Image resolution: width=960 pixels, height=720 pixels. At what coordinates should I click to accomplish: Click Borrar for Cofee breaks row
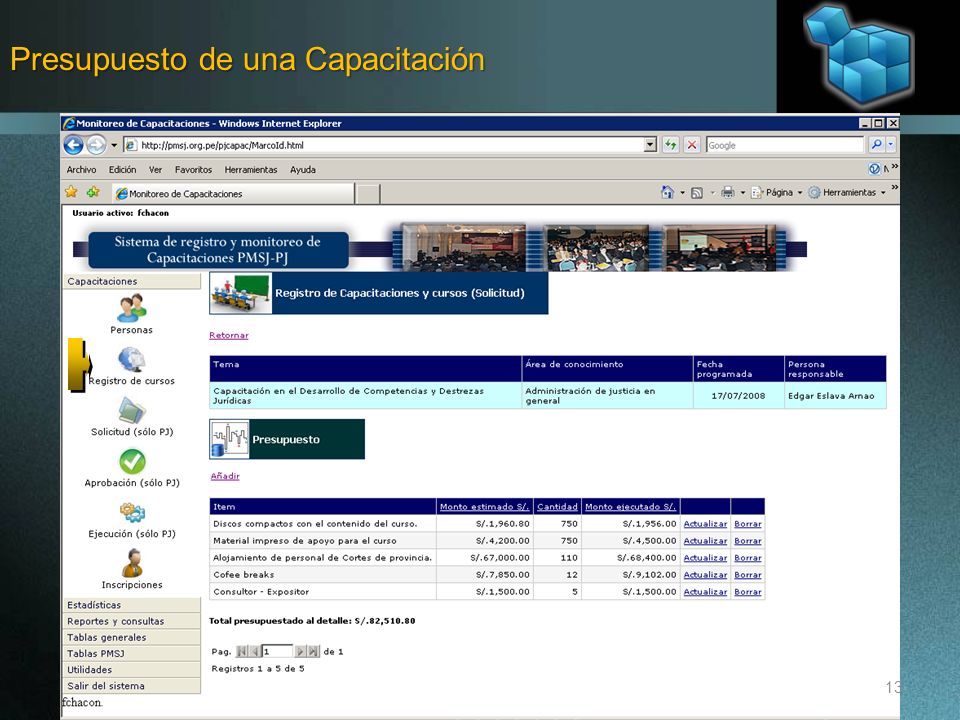point(748,575)
